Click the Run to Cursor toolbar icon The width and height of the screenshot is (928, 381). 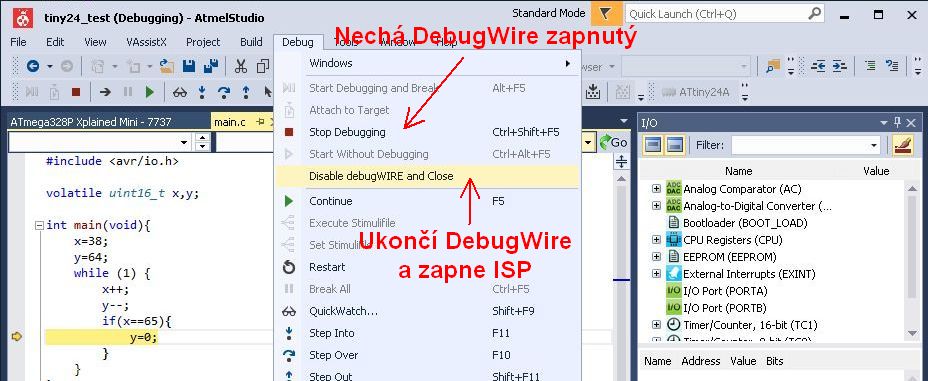(268, 92)
